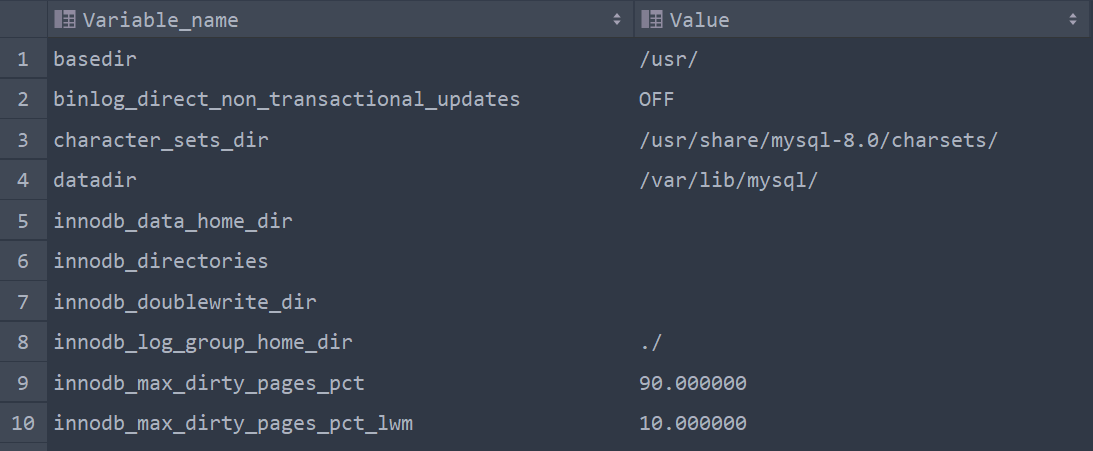
Task: Click the 90.000000 value cell
Action: (692, 384)
